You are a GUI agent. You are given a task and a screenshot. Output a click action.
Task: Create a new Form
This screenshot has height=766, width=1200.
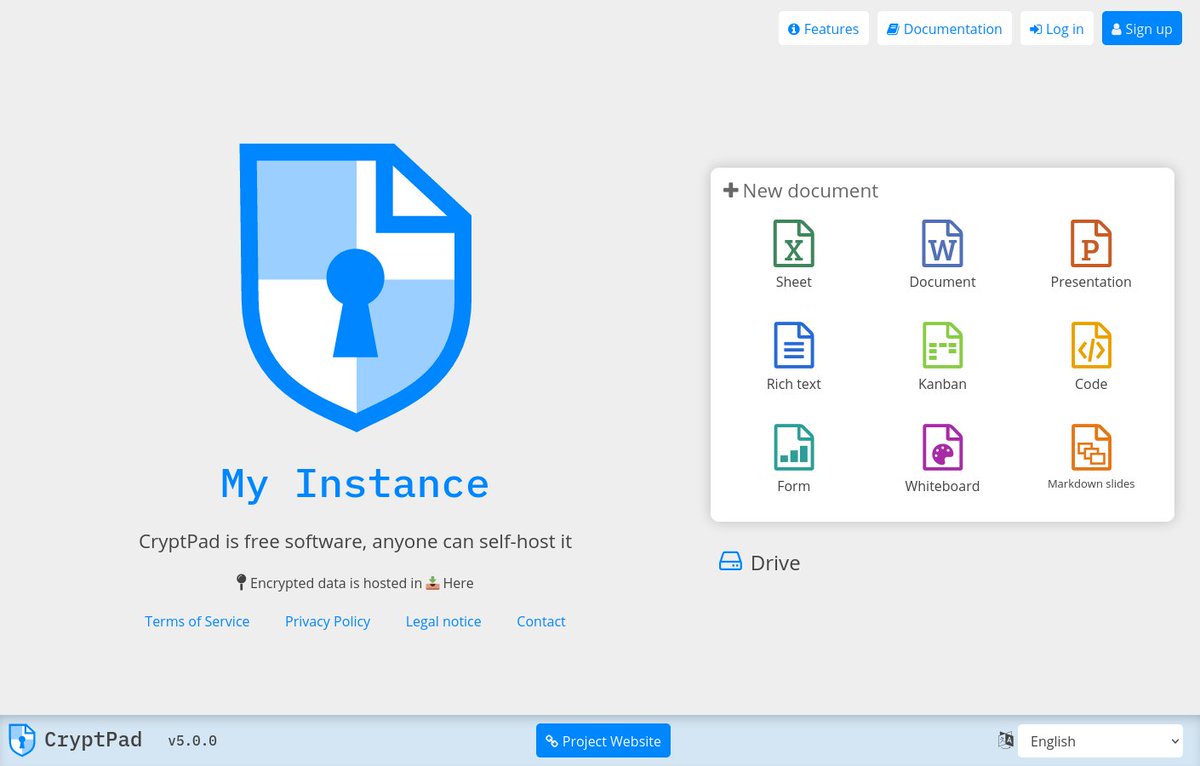click(793, 459)
